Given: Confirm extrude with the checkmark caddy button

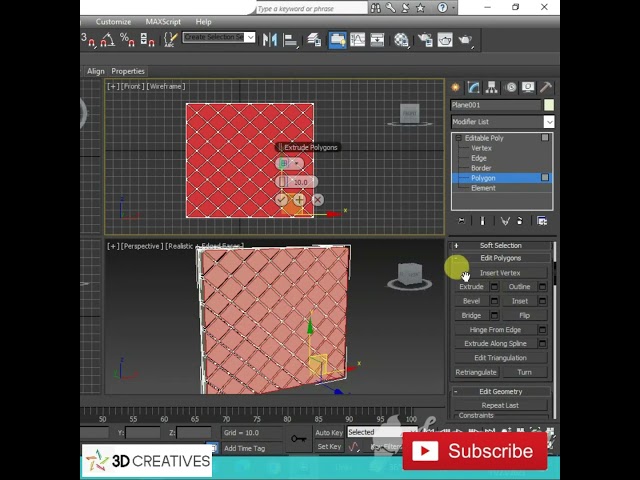Looking at the screenshot, I should pos(281,200).
